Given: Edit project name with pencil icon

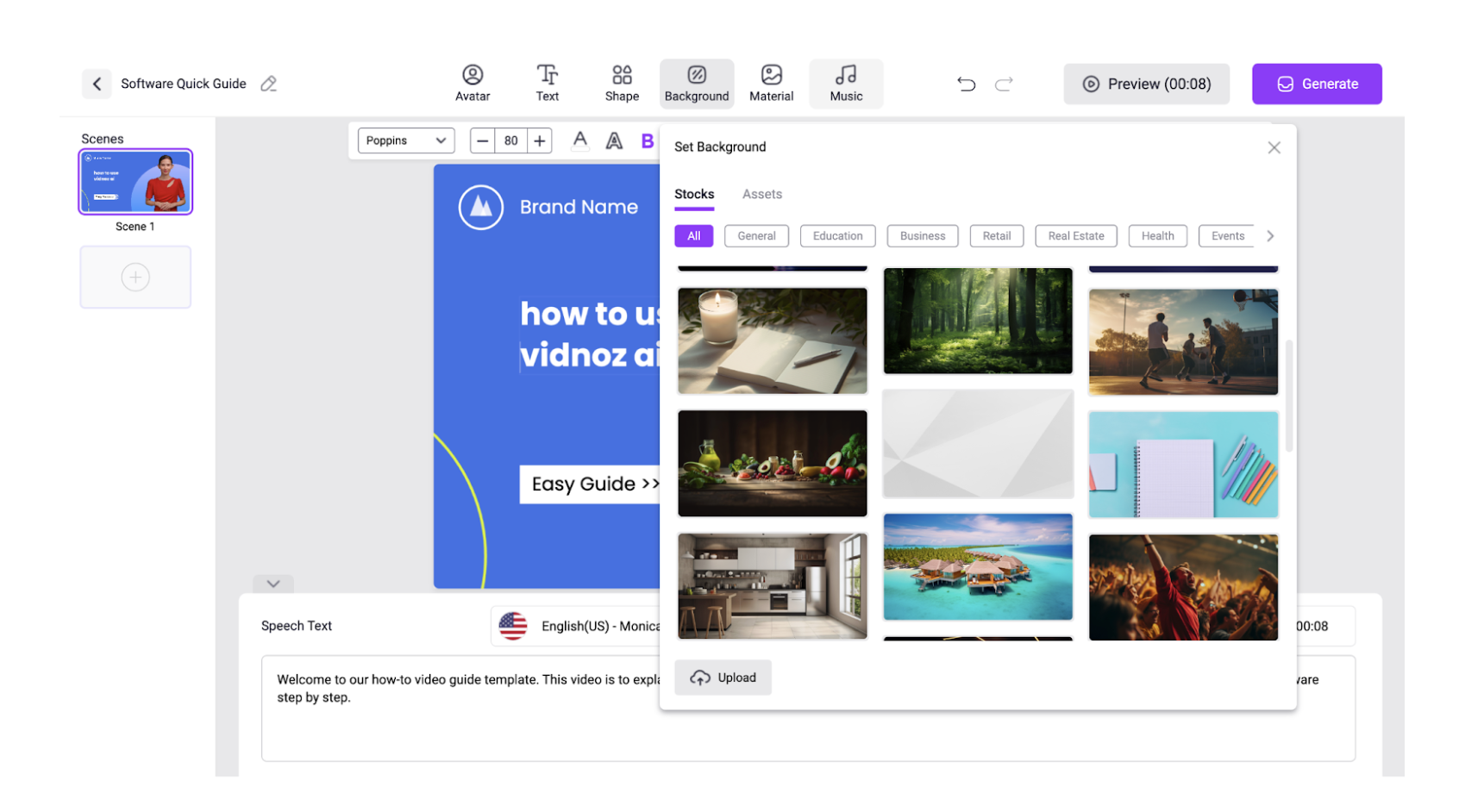Looking at the screenshot, I should click(269, 84).
